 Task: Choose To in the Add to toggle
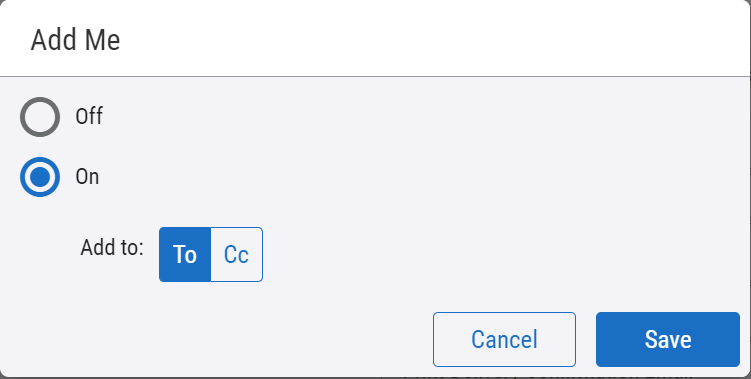(x=185, y=254)
